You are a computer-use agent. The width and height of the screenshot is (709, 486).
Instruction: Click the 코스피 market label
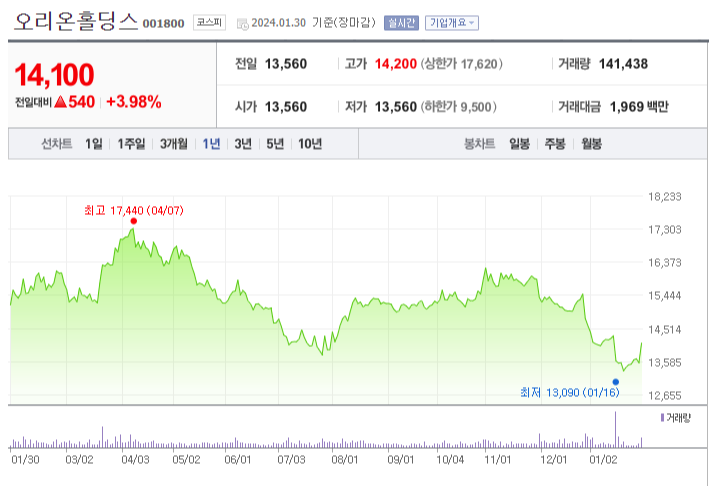pos(209,23)
